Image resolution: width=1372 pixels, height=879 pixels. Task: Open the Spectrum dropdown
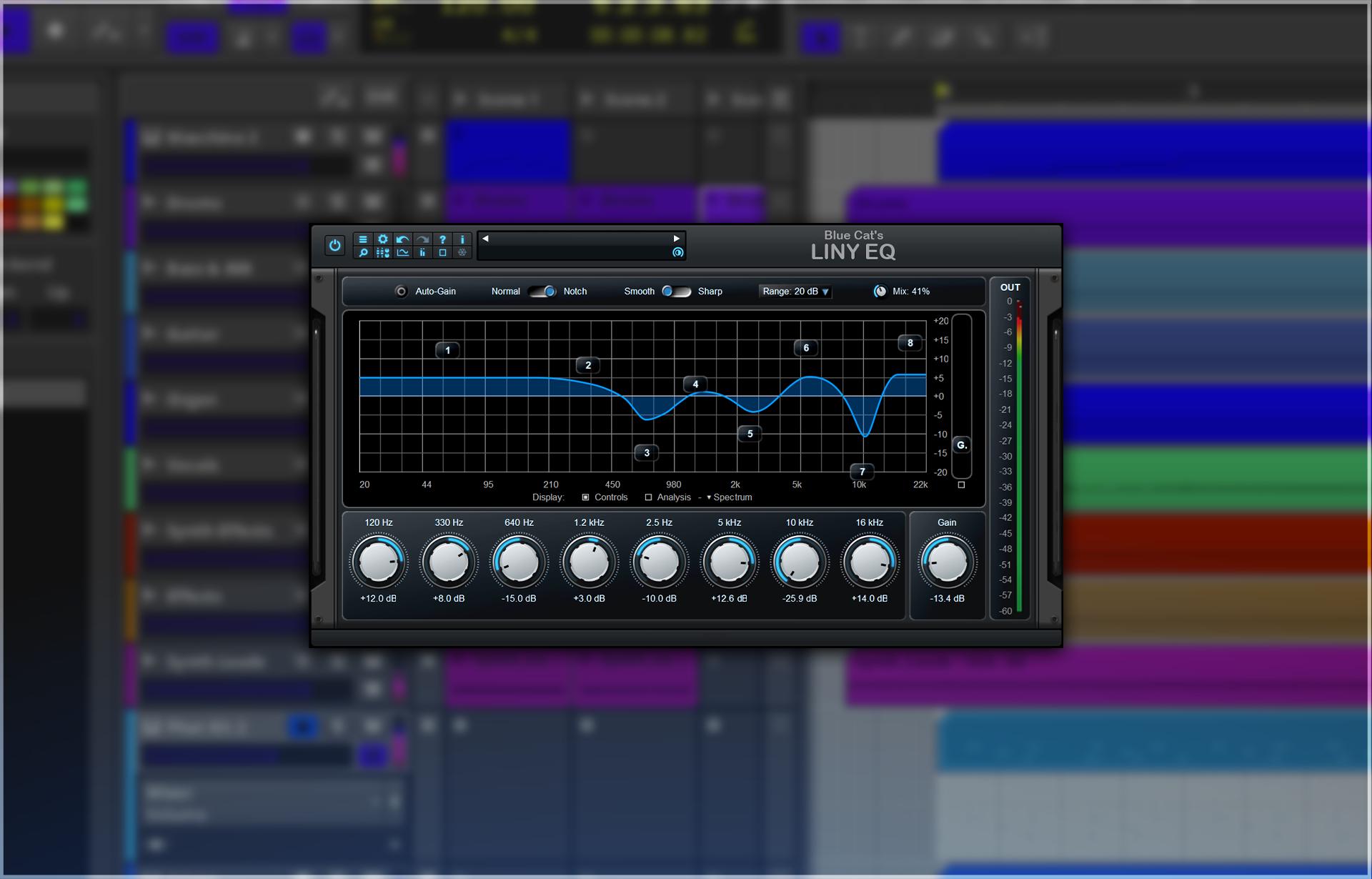[x=729, y=497]
